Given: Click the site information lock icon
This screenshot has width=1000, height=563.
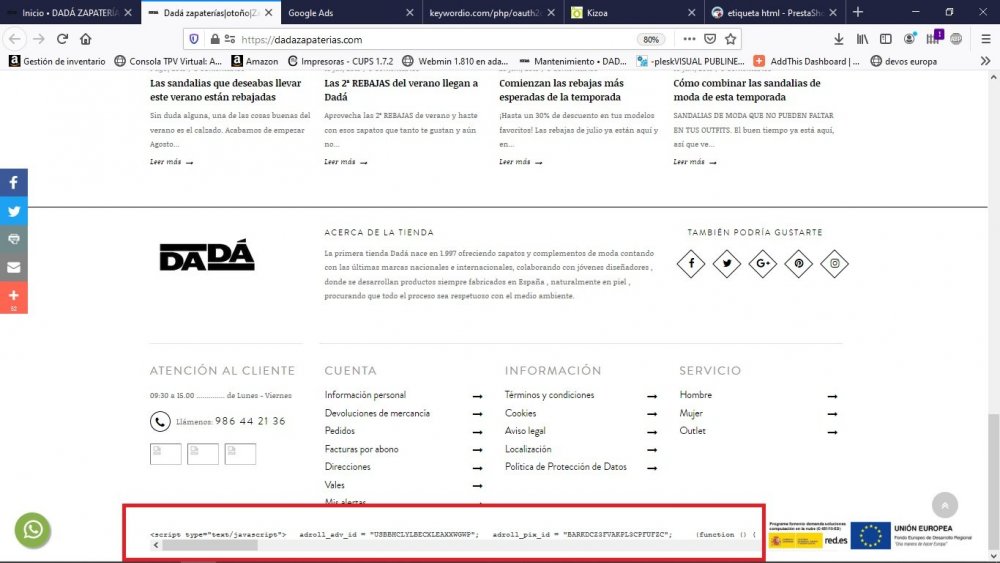Looking at the screenshot, I should click(x=215, y=39).
